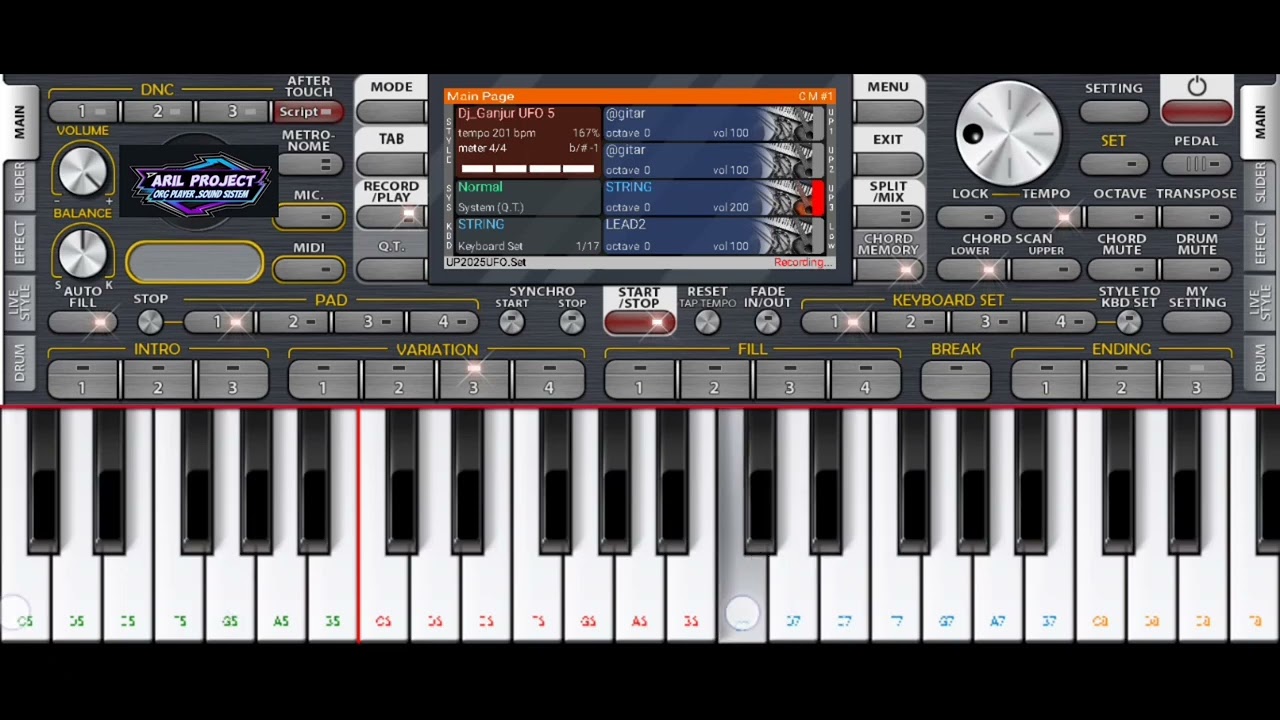
Task: Open the left DRUM side tab
Action: [19, 363]
